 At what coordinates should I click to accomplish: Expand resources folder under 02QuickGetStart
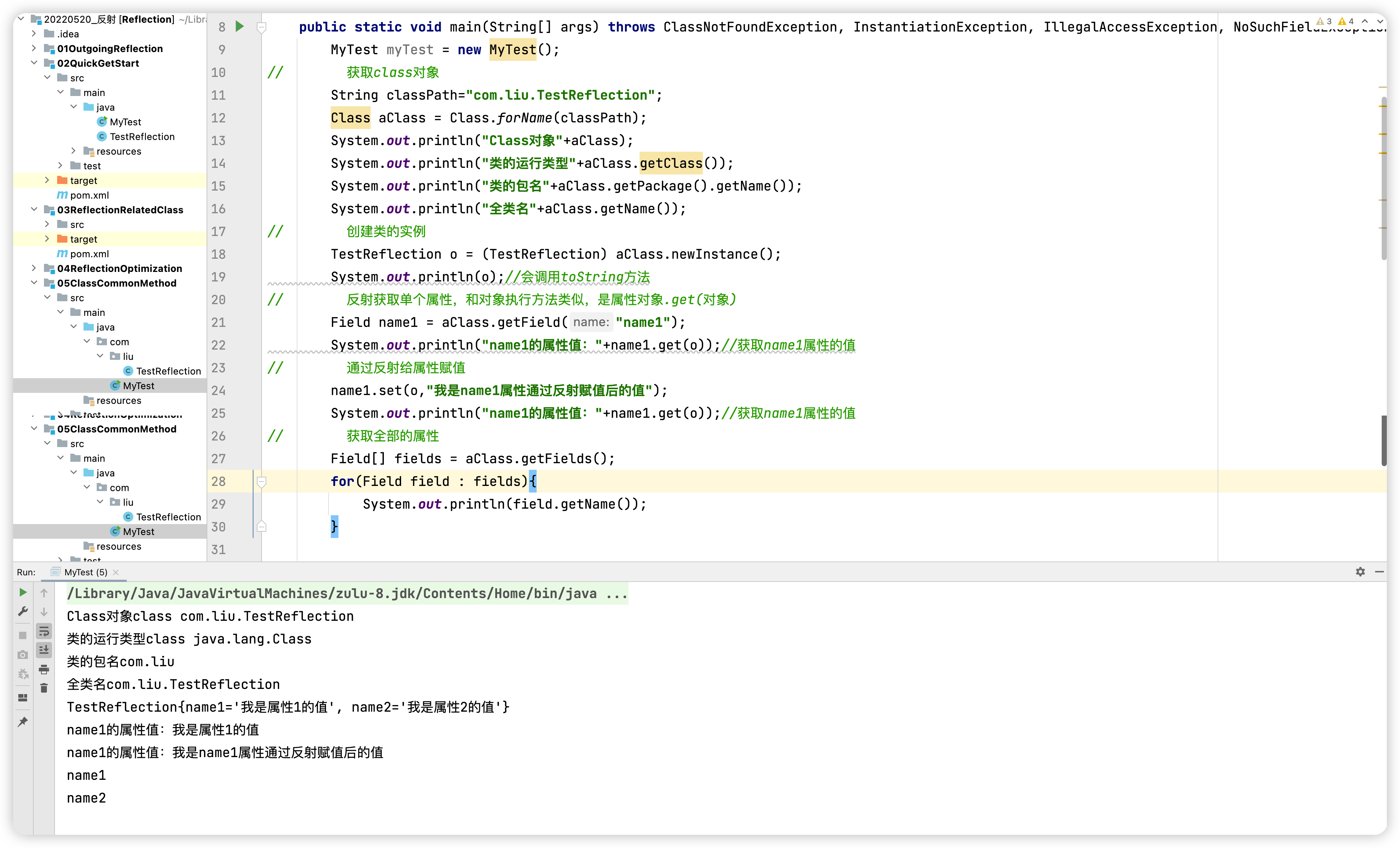pyautogui.click(x=74, y=151)
